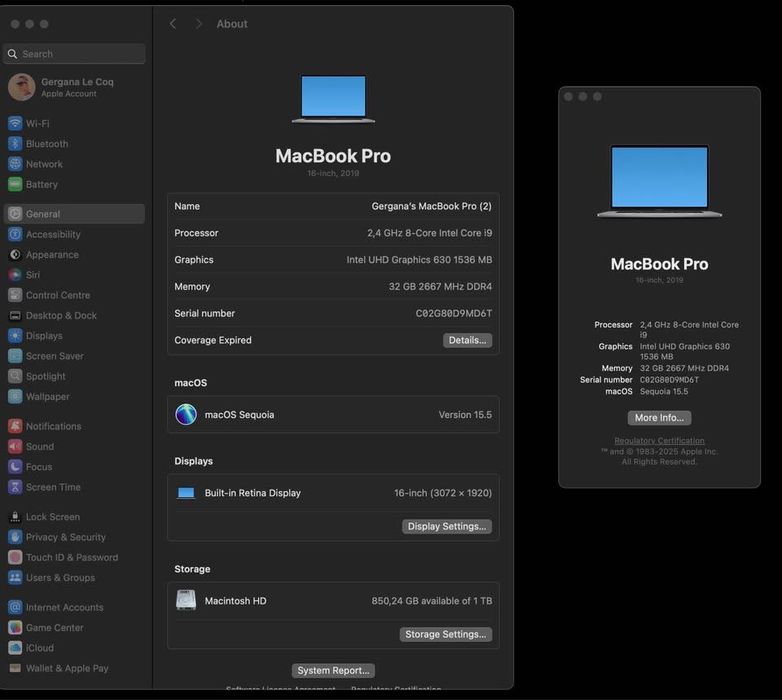Image resolution: width=782 pixels, height=700 pixels.
Task: Open Control Centre icon
Action: click(x=15, y=295)
